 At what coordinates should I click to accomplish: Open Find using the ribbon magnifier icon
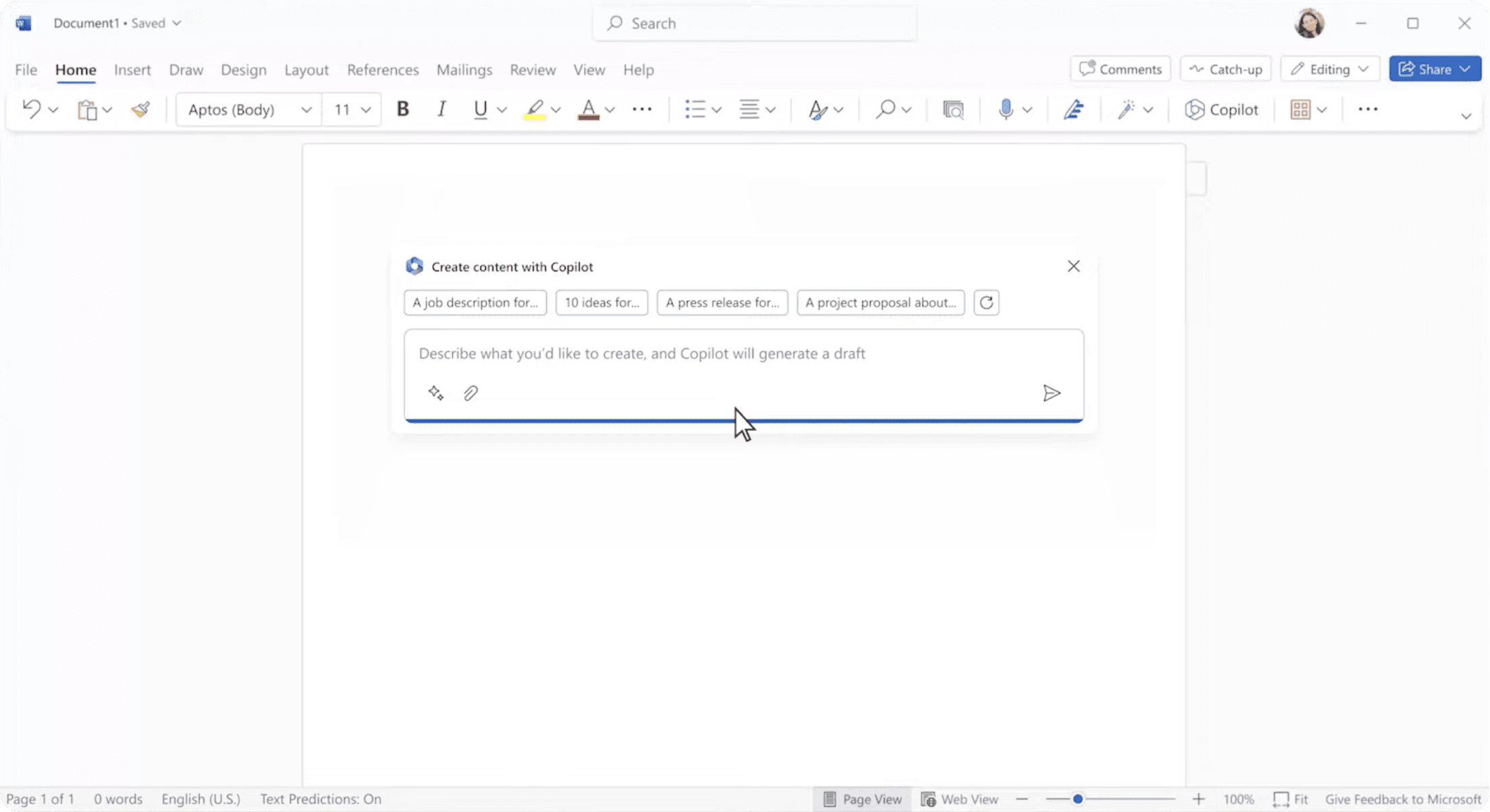[x=885, y=109]
